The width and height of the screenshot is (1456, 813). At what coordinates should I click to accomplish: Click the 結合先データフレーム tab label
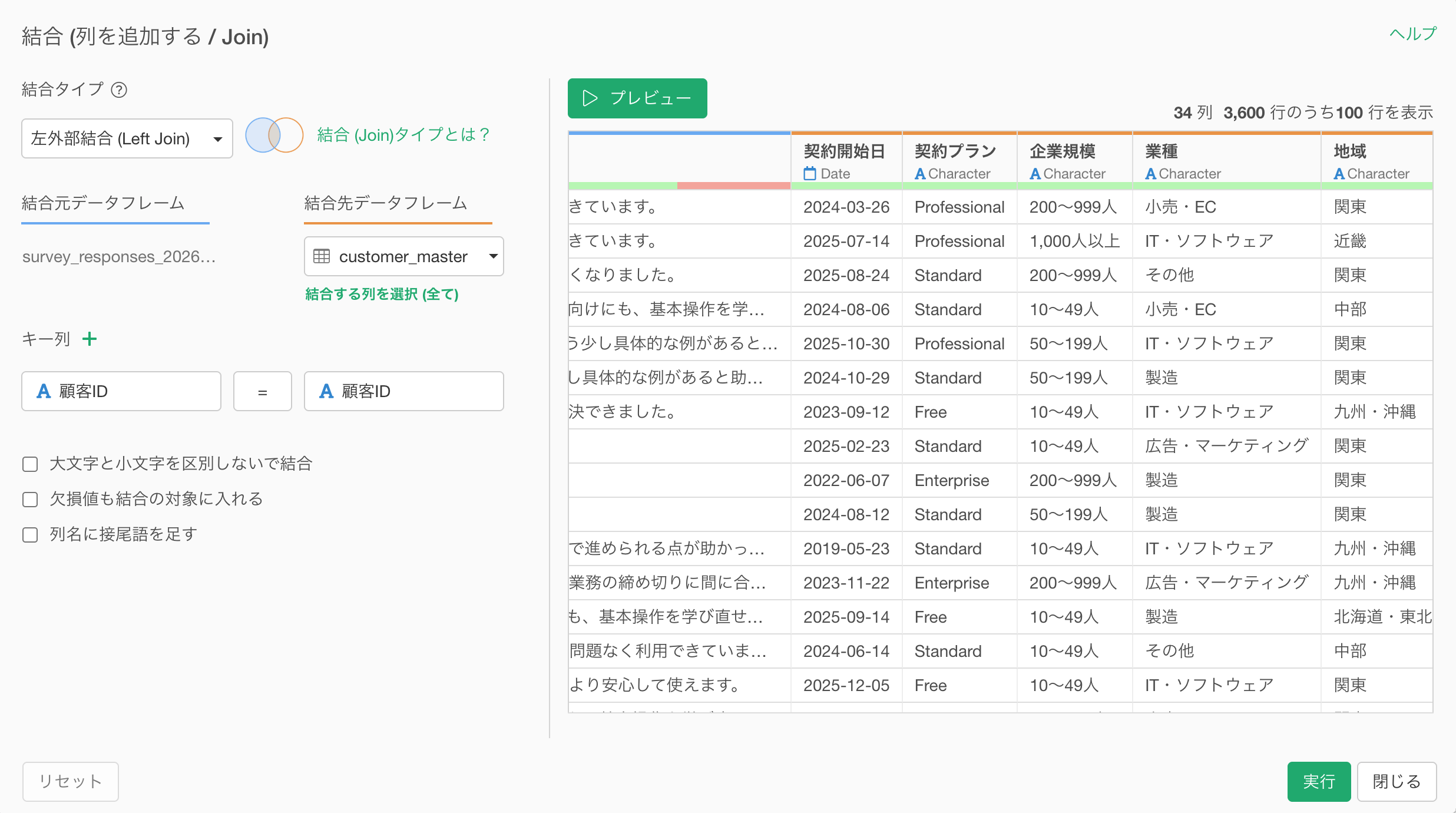click(x=386, y=203)
